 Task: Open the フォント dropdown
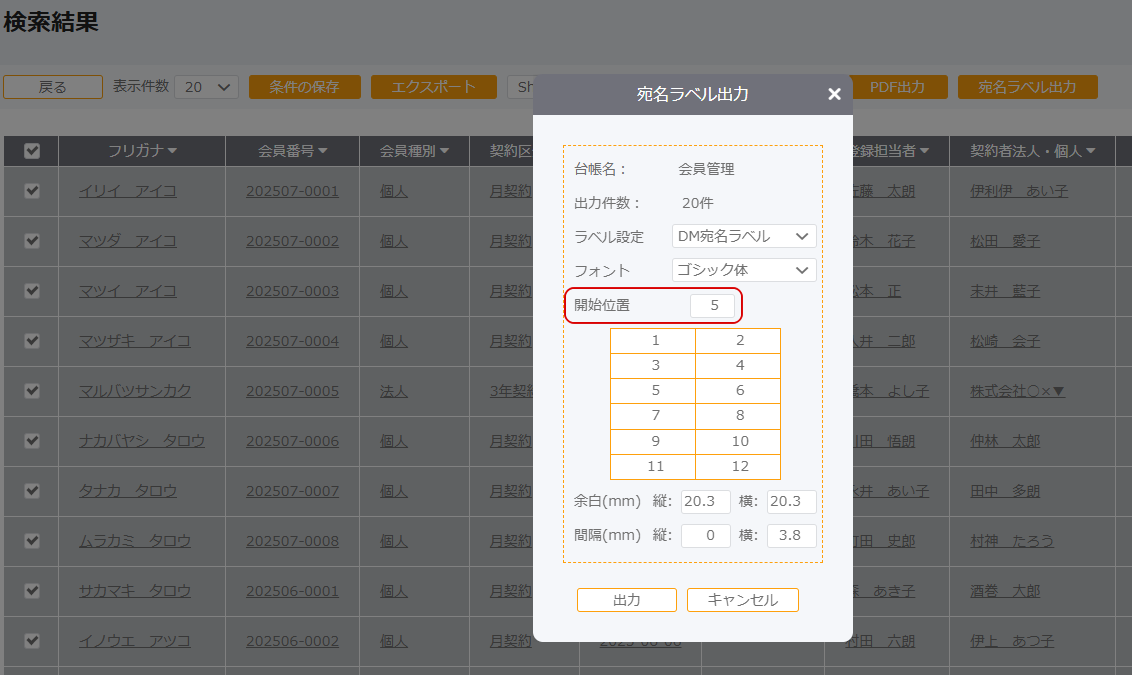[744, 270]
